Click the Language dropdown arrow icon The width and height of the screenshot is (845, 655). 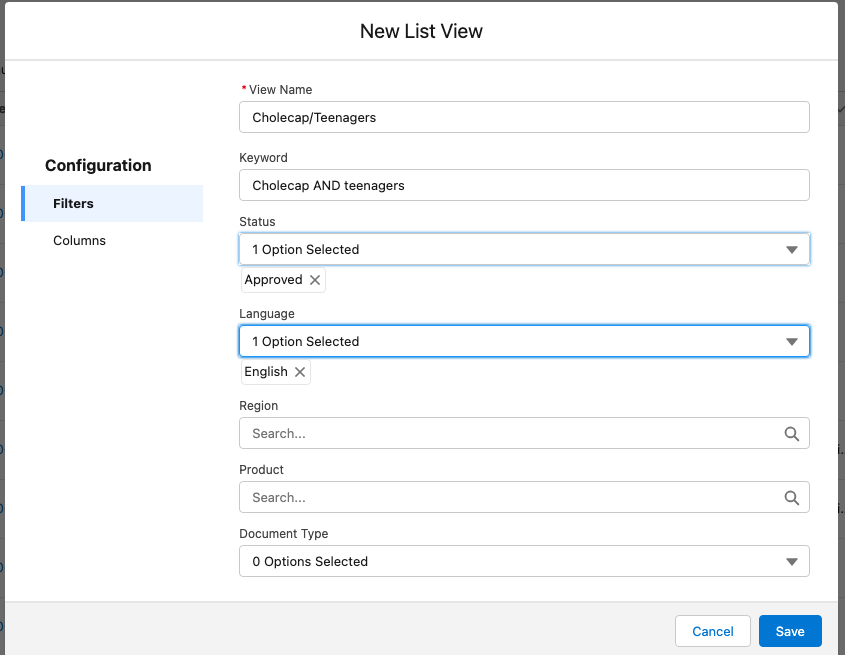point(791,342)
